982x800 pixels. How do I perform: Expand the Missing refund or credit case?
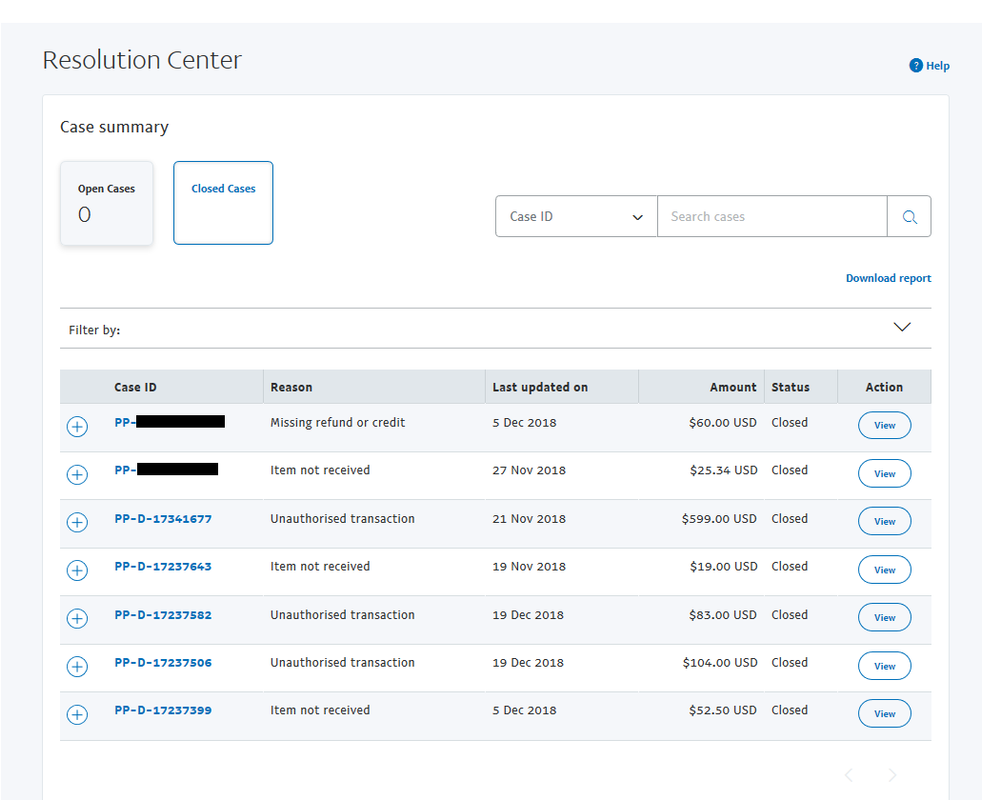[77, 427]
